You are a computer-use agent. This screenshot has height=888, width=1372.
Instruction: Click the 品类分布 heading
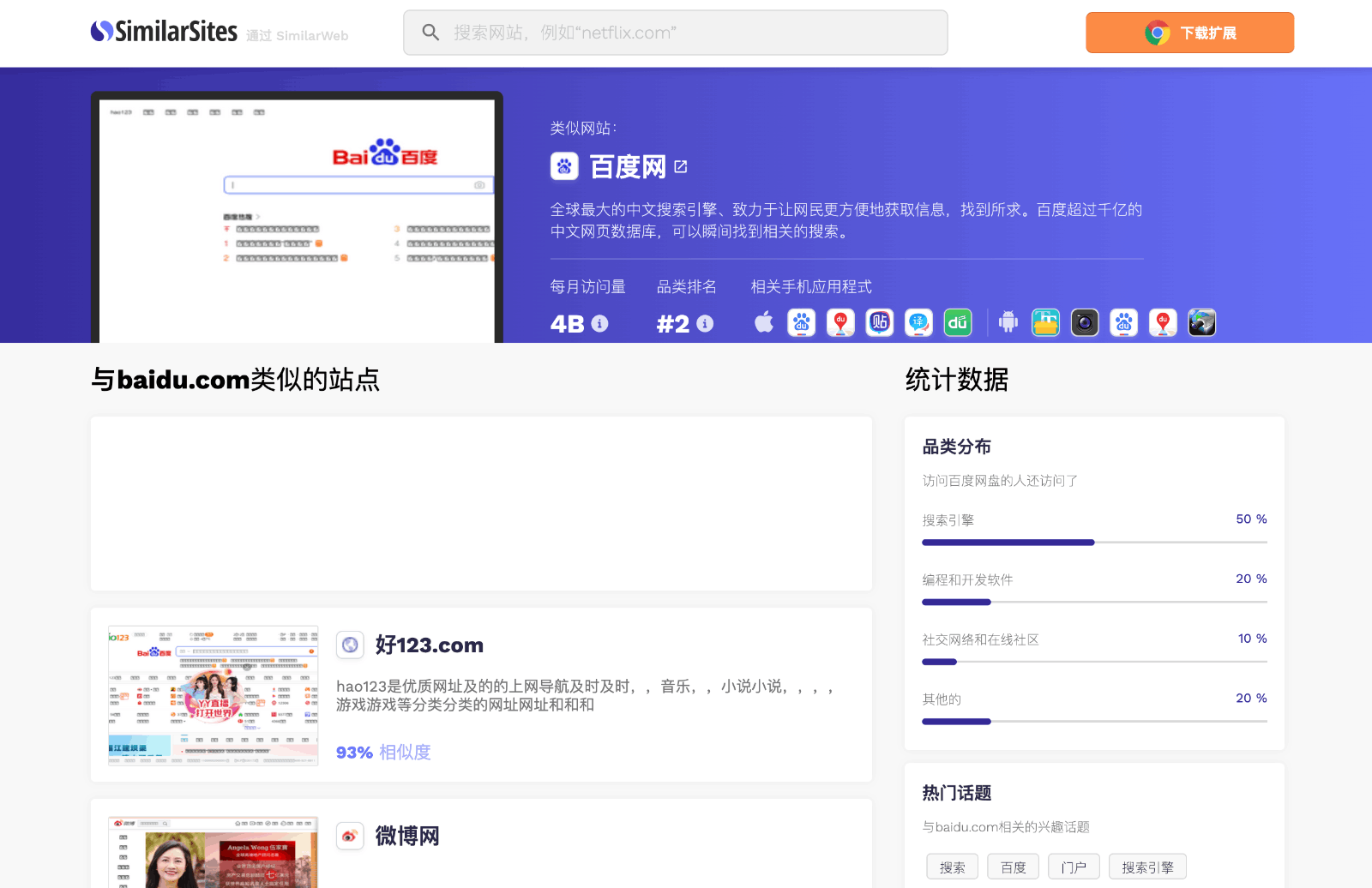tap(957, 447)
